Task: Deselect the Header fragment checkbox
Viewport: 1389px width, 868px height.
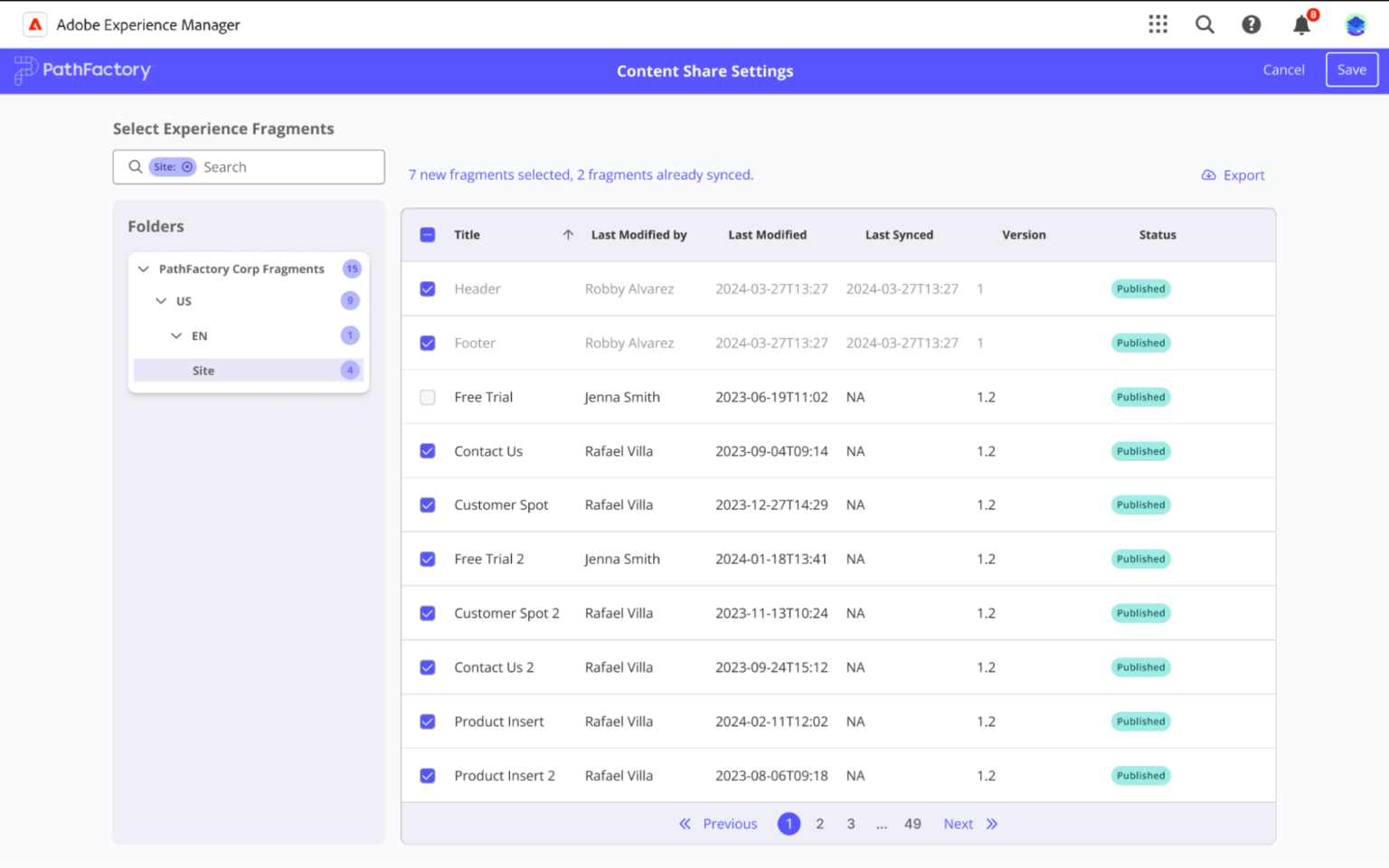Action: click(x=427, y=288)
